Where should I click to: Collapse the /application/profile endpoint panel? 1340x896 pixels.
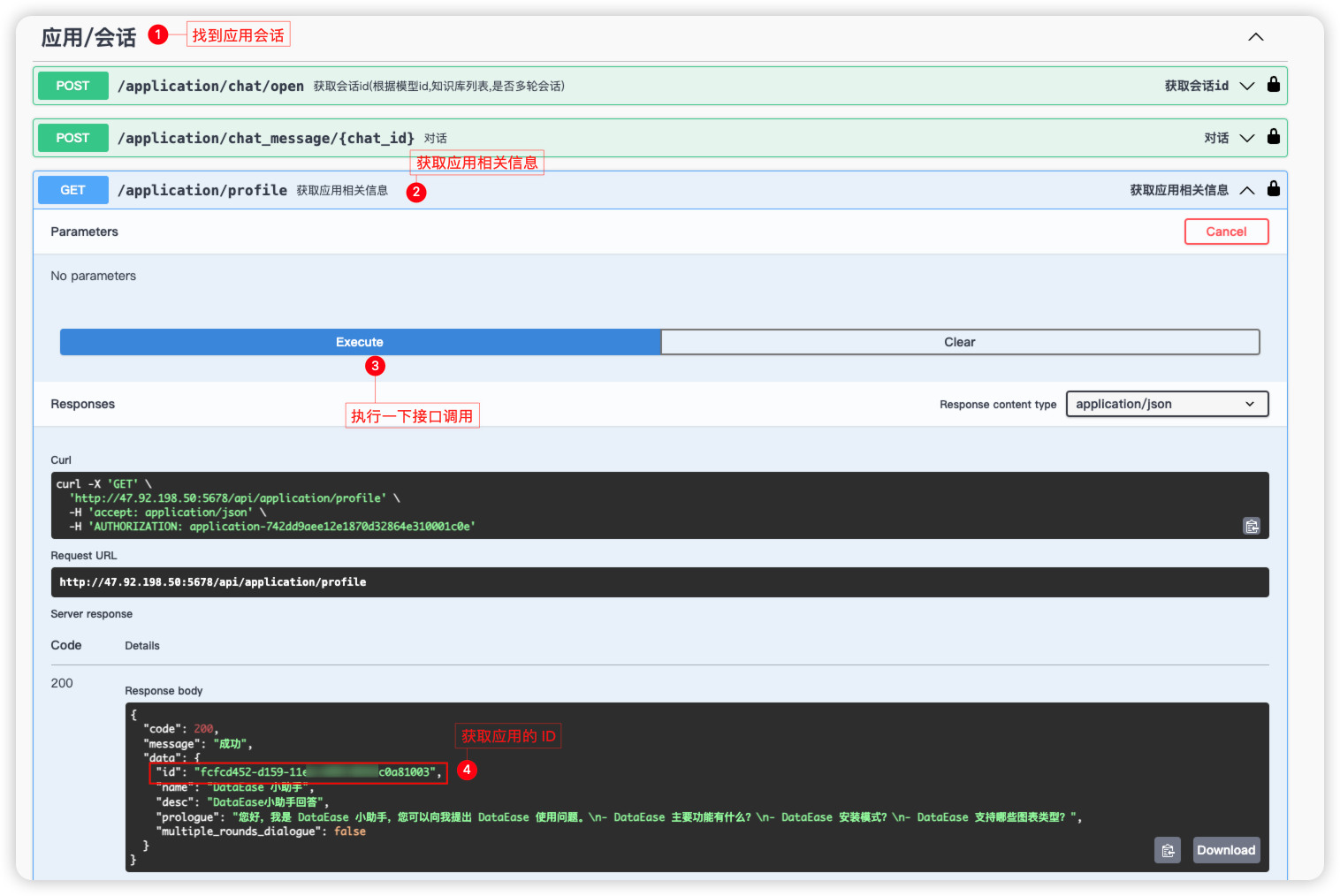(1246, 188)
